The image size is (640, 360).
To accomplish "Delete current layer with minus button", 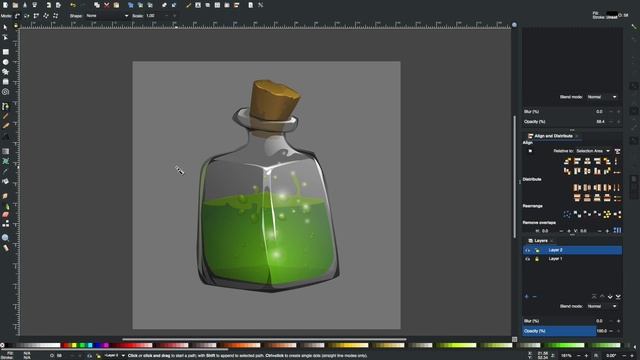I will click(x=535, y=297).
